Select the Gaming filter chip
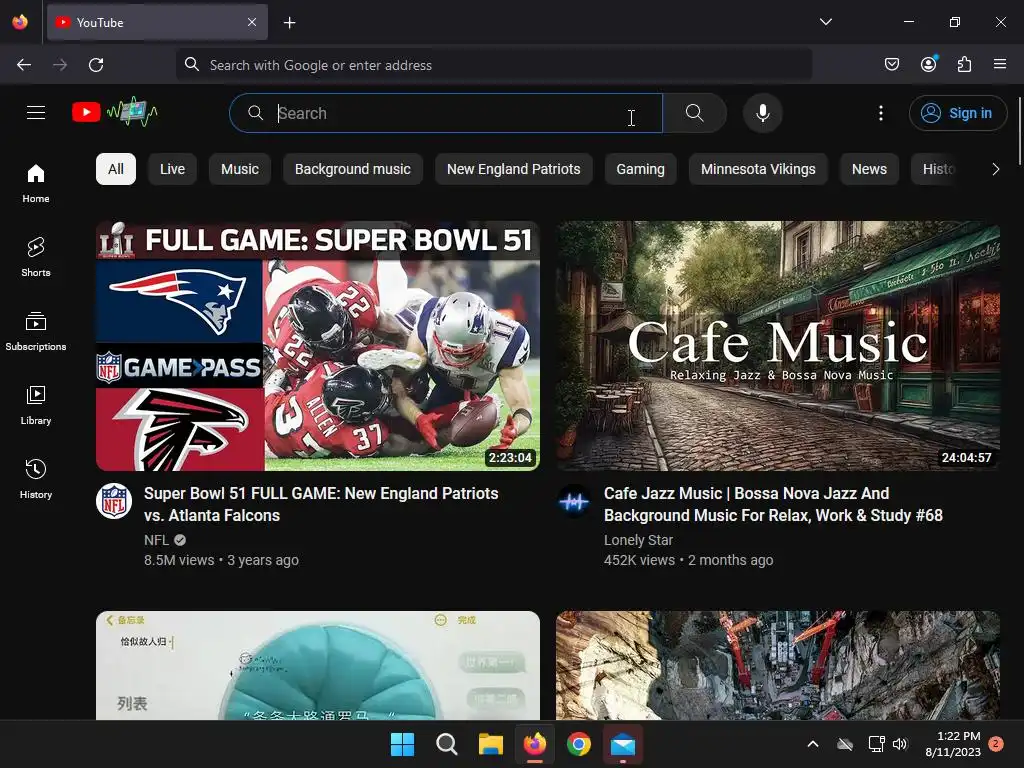This screenshot has height=768, width=1024. (x=640, y=169)
